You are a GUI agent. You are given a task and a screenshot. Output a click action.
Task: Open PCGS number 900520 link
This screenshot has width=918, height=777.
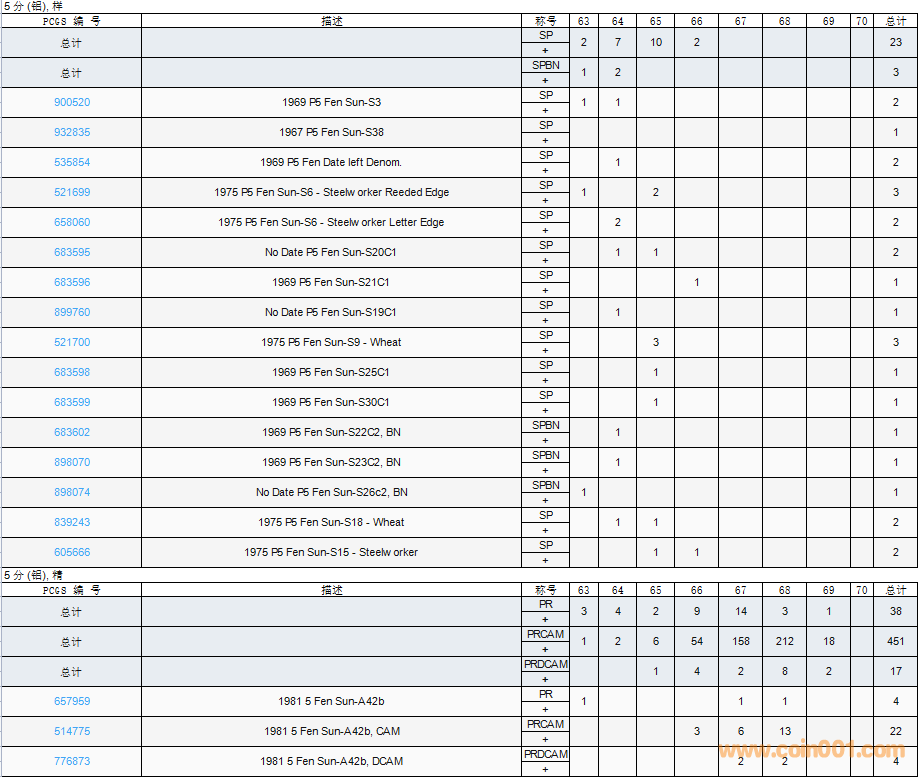point(72,102)
